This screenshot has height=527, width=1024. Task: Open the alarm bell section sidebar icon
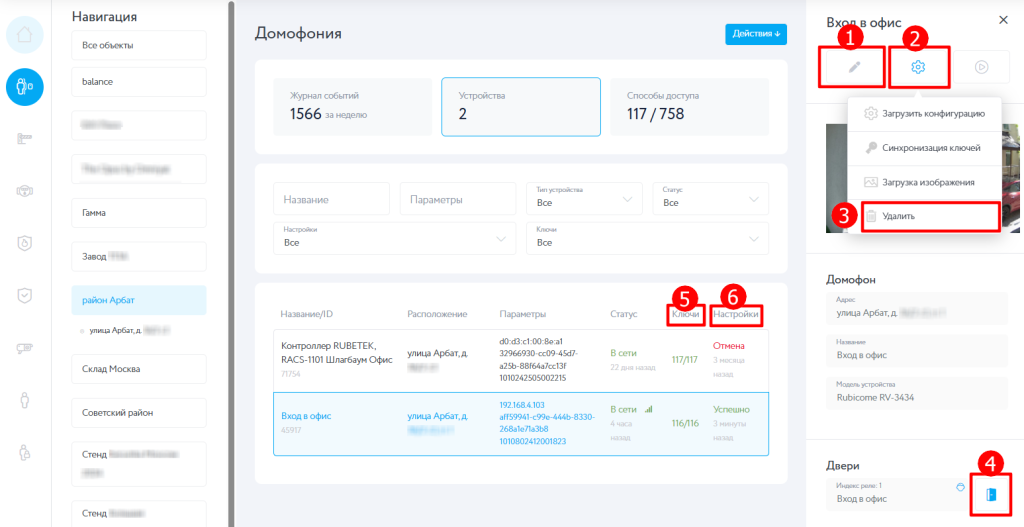[x=25, y=191]
